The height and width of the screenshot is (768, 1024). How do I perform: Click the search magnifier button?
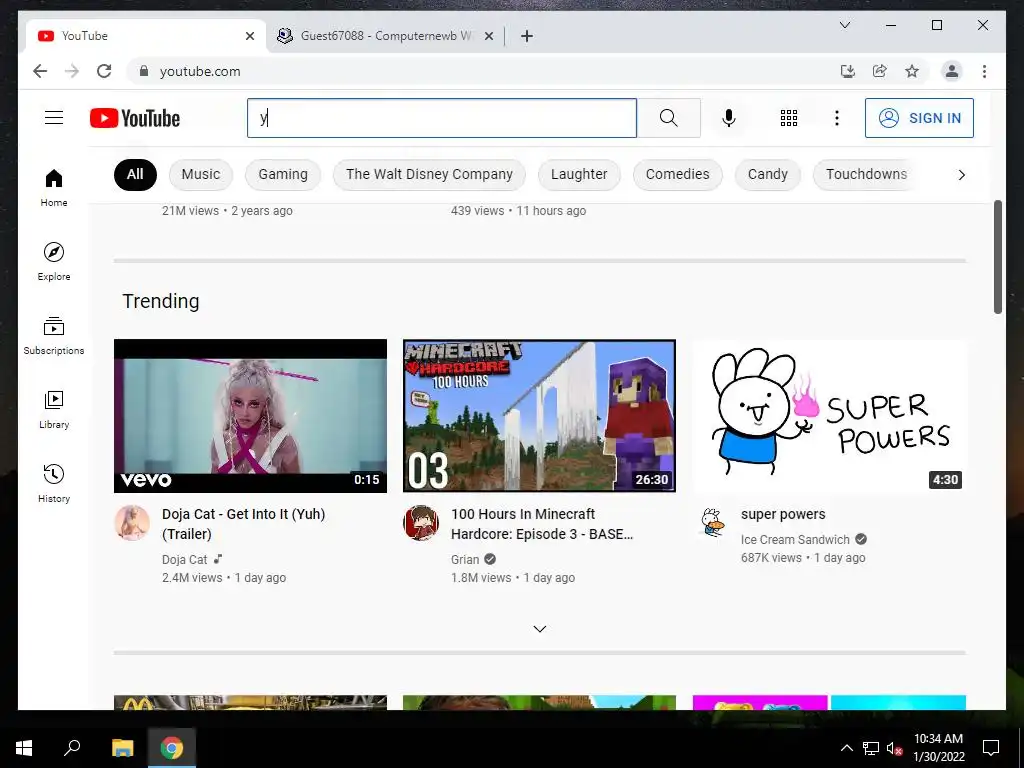point(668,118)
